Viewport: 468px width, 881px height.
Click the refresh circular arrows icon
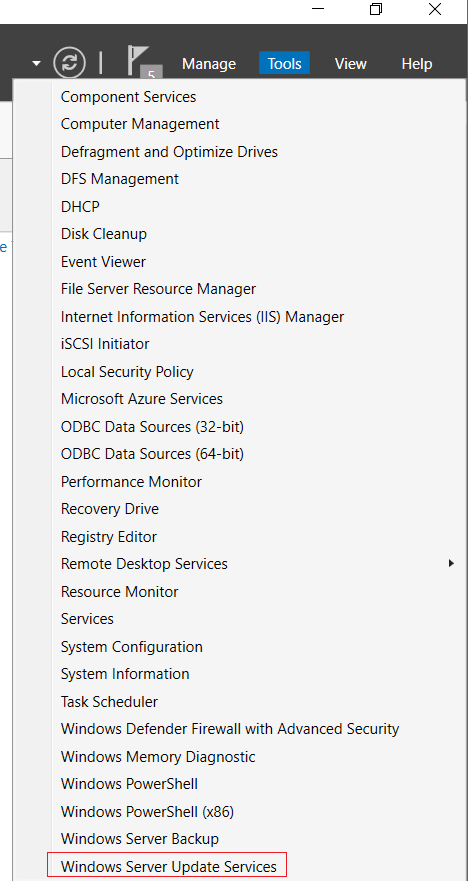[x=70, y=62]
